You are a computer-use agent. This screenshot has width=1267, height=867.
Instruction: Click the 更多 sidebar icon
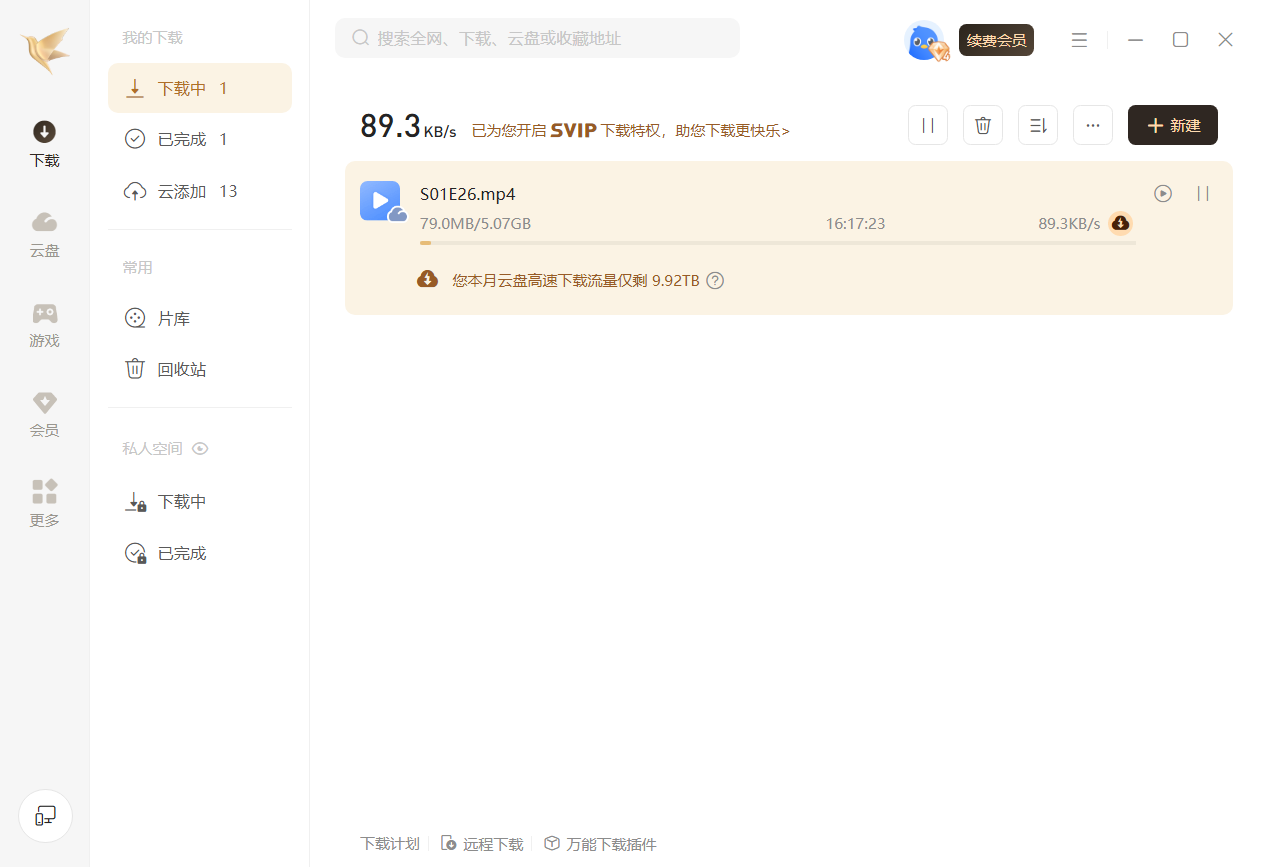tap(44, 504)
